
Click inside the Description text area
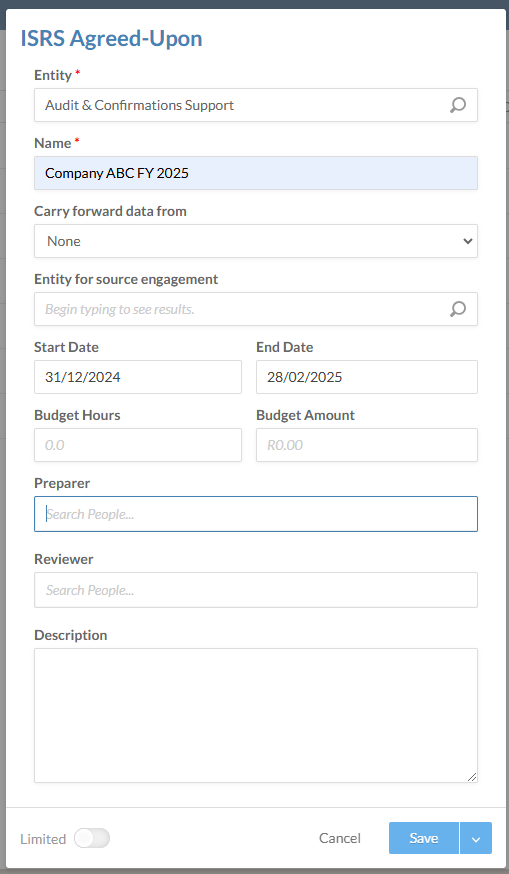[x=256, y=715]
